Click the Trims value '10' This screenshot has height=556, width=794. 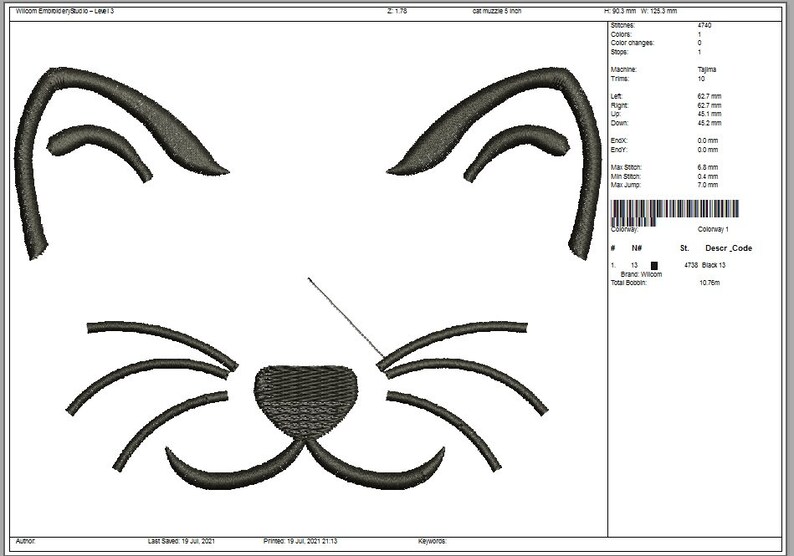tap(701, 78)
